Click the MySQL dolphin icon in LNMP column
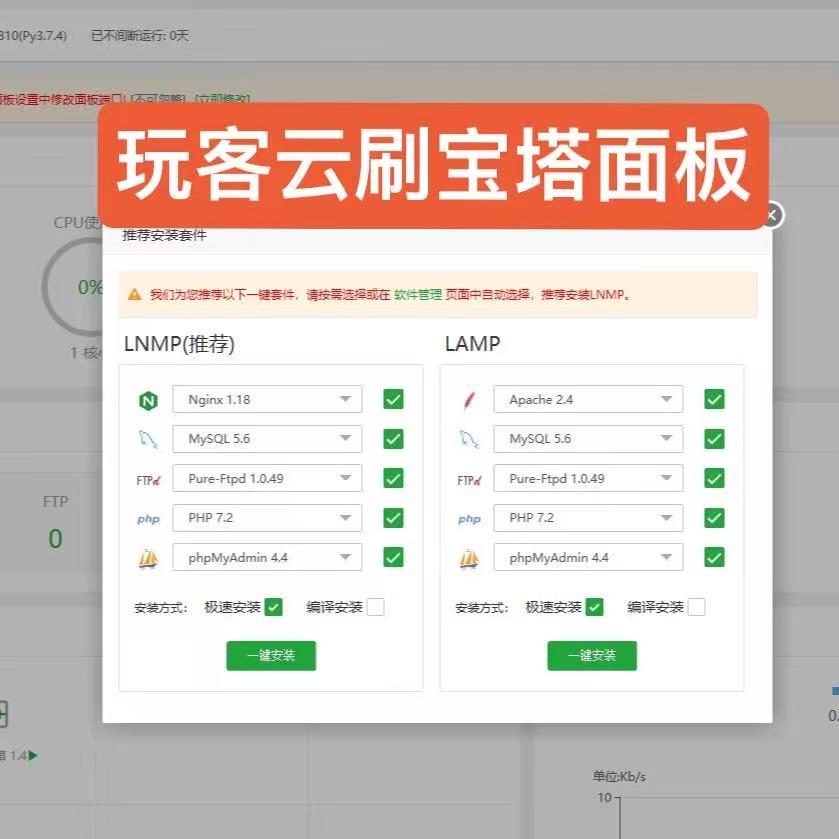The image size is (839, 839). coord(148,438)
